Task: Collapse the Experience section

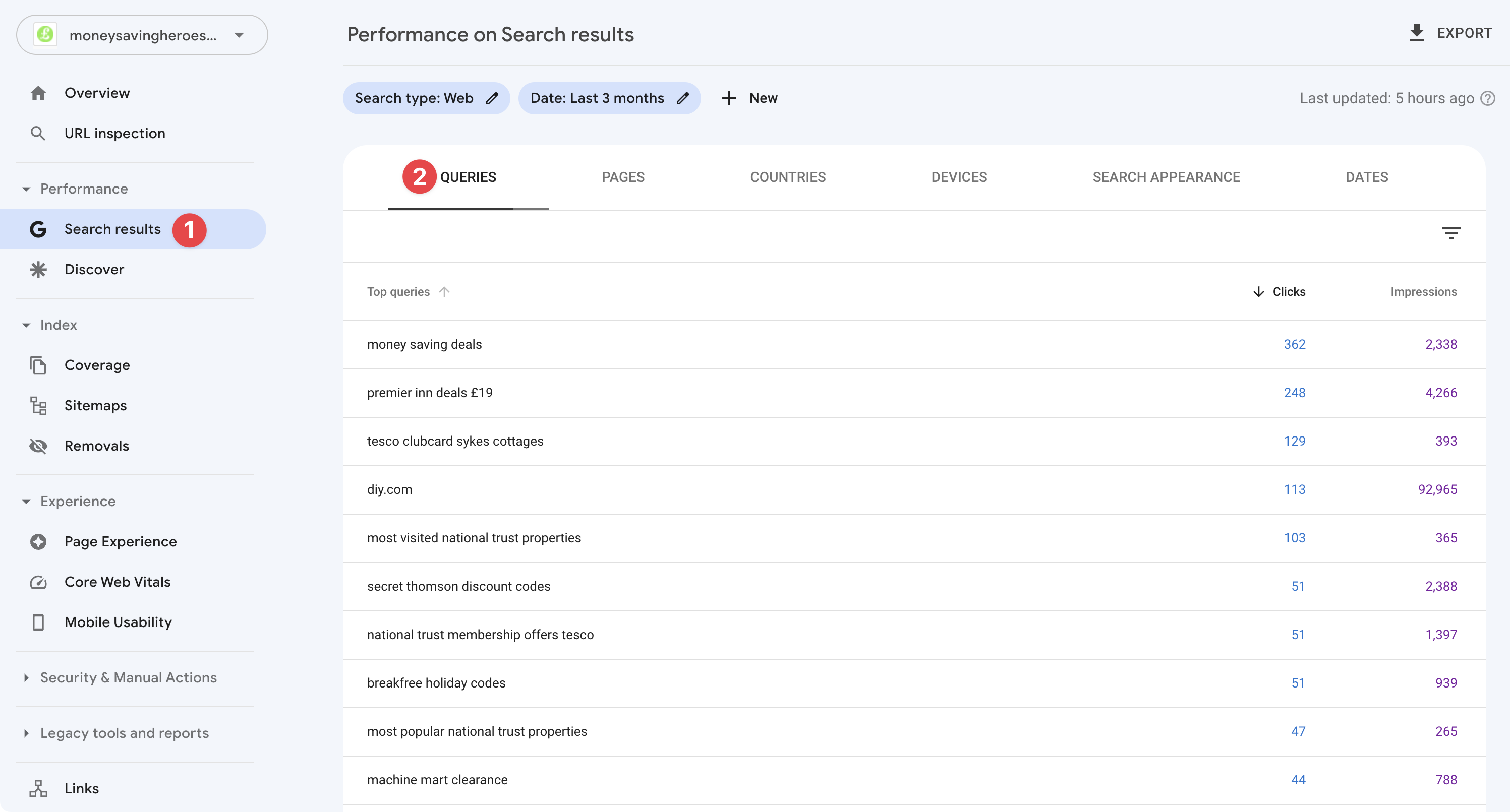Action: coord(26,502)
